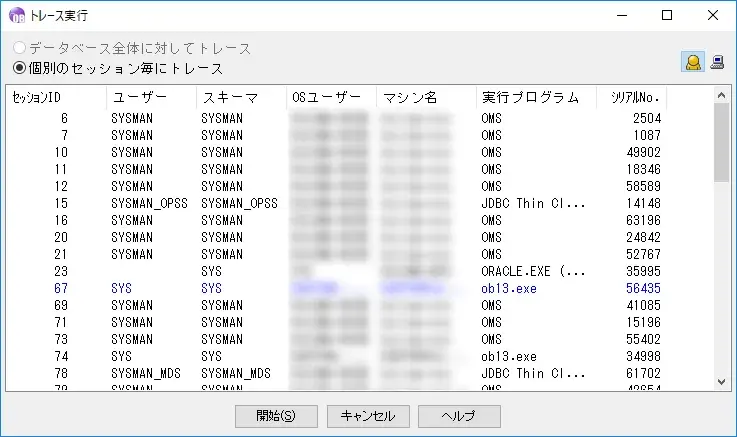
Task: Click the computer sessions icon
Action: 716,63
